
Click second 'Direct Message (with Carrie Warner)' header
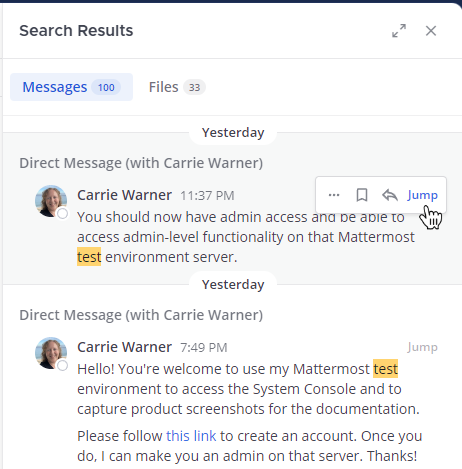point(141,315)
